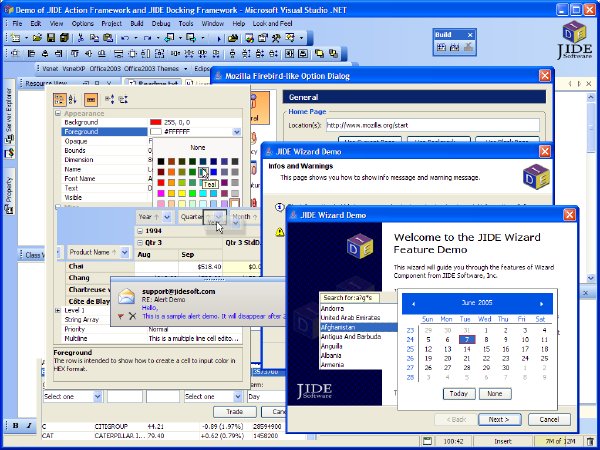
Task: Click None button below calendar
Action: 495,394
